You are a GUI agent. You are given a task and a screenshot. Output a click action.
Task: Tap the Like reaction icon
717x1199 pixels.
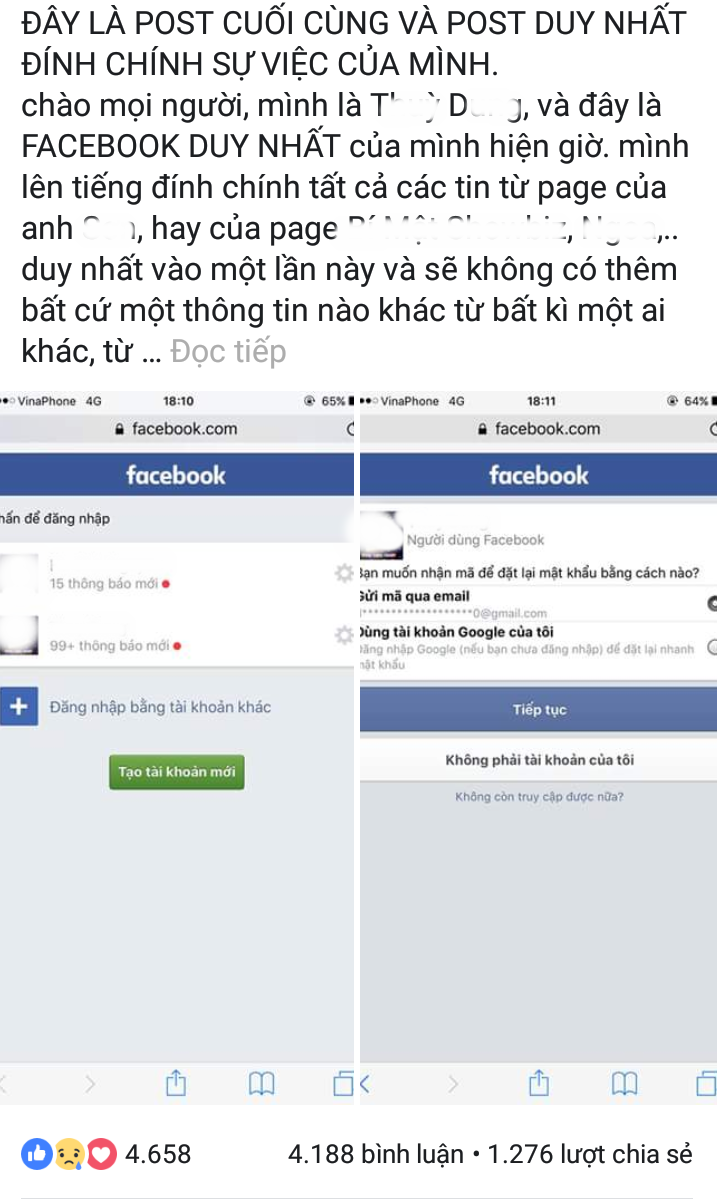click(x=36, y=1154)
